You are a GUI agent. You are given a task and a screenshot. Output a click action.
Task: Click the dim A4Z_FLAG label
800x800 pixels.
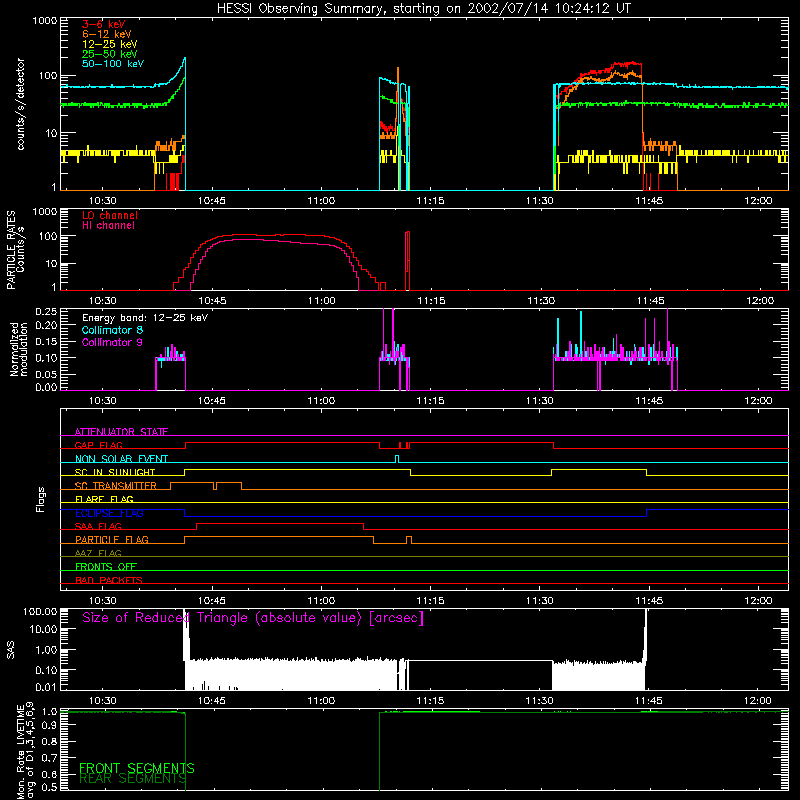[98, 553]
